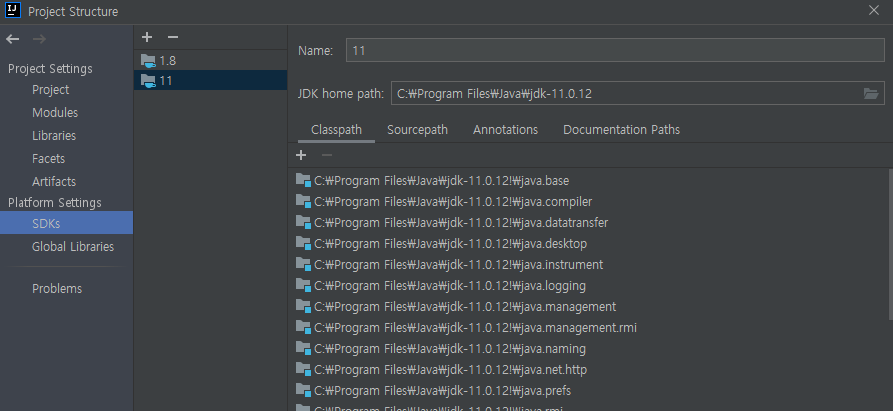Select the java.net.http classpath path
The width and height of the screenshot is (893, 411).
(x=450, y=370)
